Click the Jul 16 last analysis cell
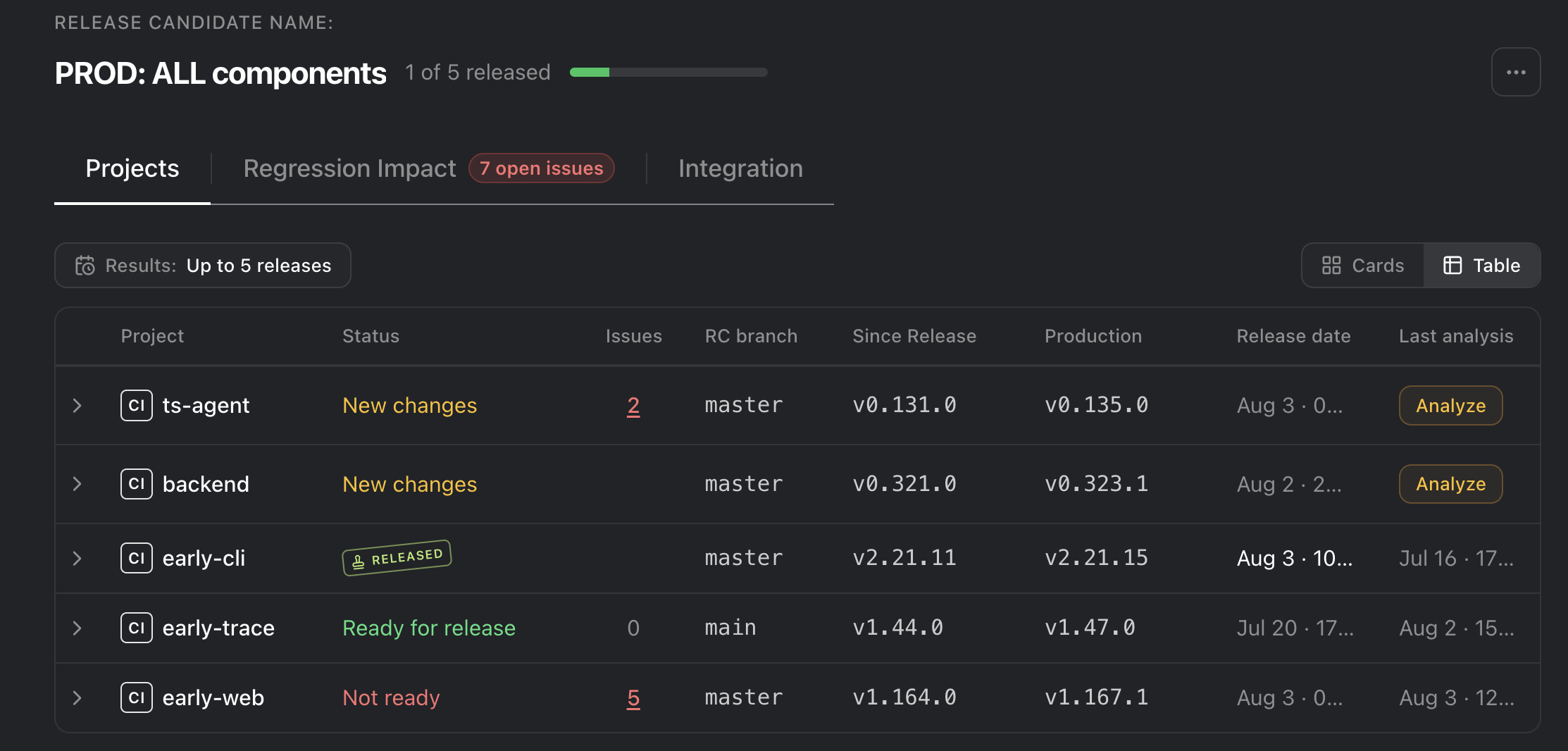Viewport: 1568px width, 751px height. (x=1456, y=558)
